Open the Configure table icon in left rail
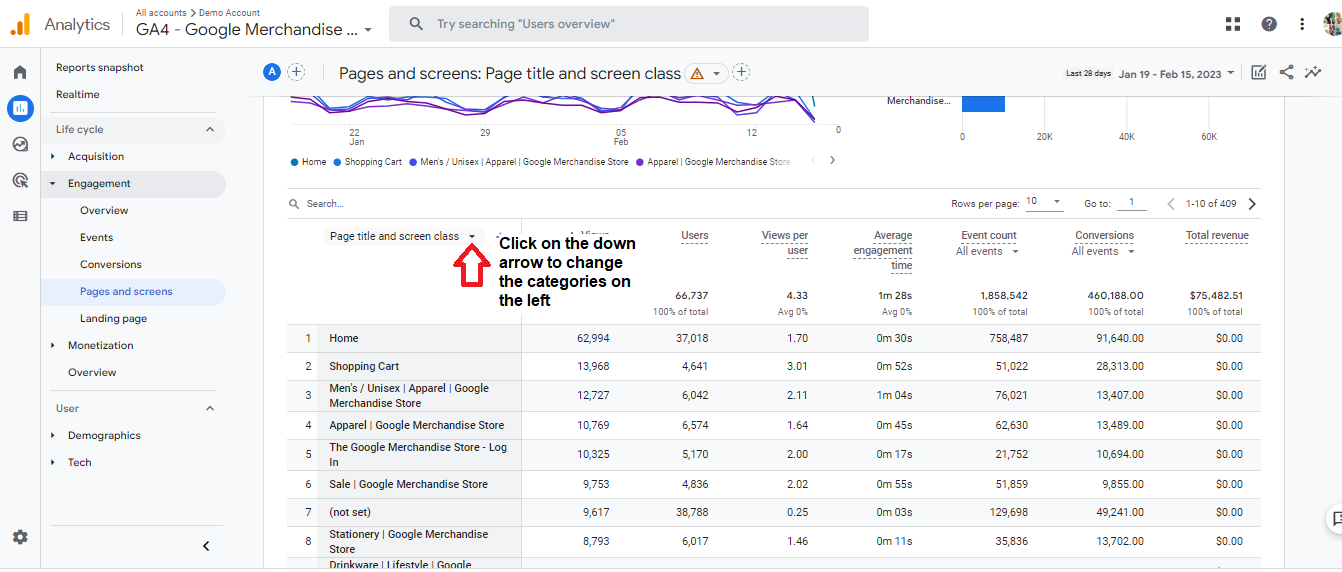Viewport: 1342px width, 572px height. tap(20, 216)
